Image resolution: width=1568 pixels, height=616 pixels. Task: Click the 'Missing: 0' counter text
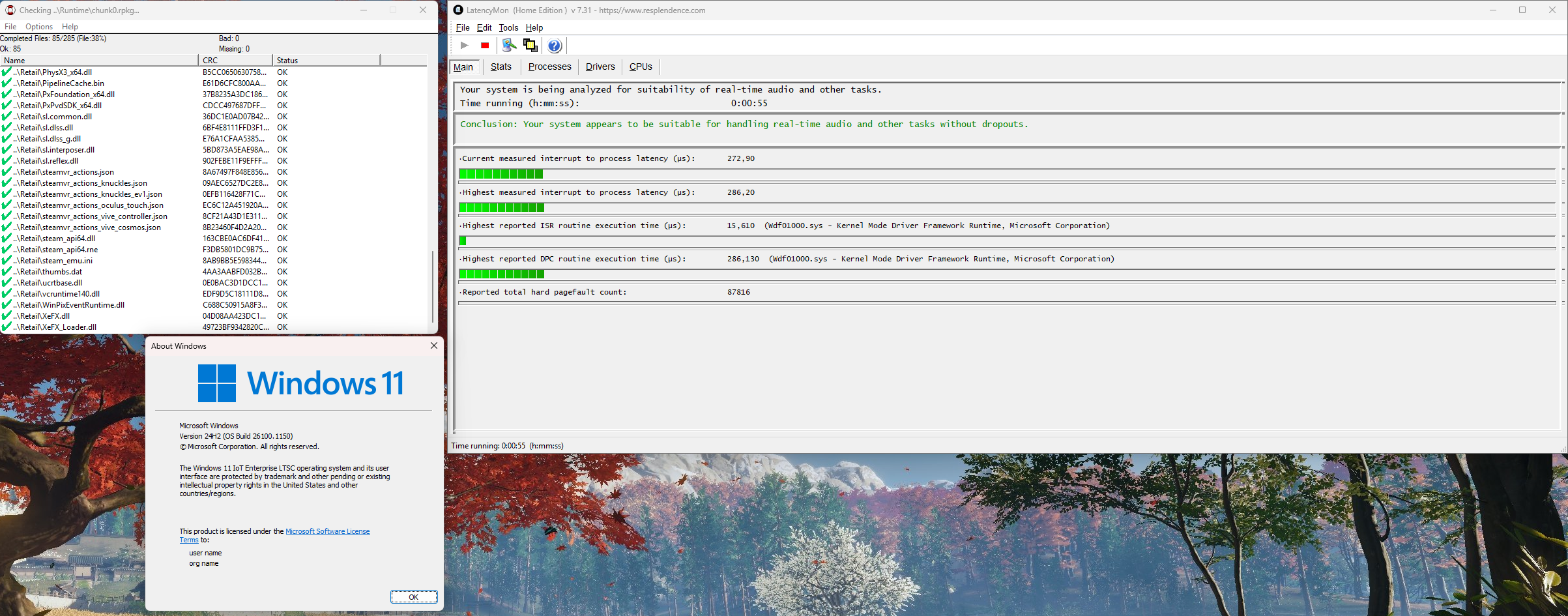coord(234,49)
